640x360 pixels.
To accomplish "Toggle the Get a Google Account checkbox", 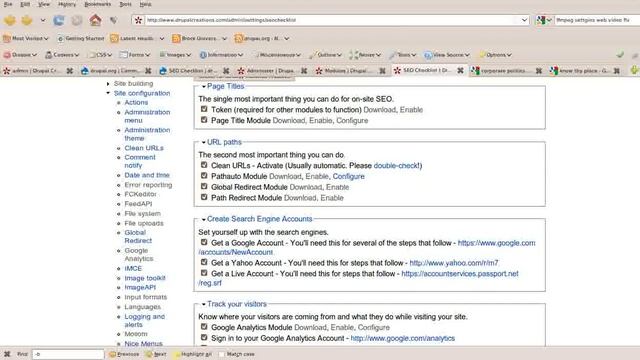I will click(204, 242).
